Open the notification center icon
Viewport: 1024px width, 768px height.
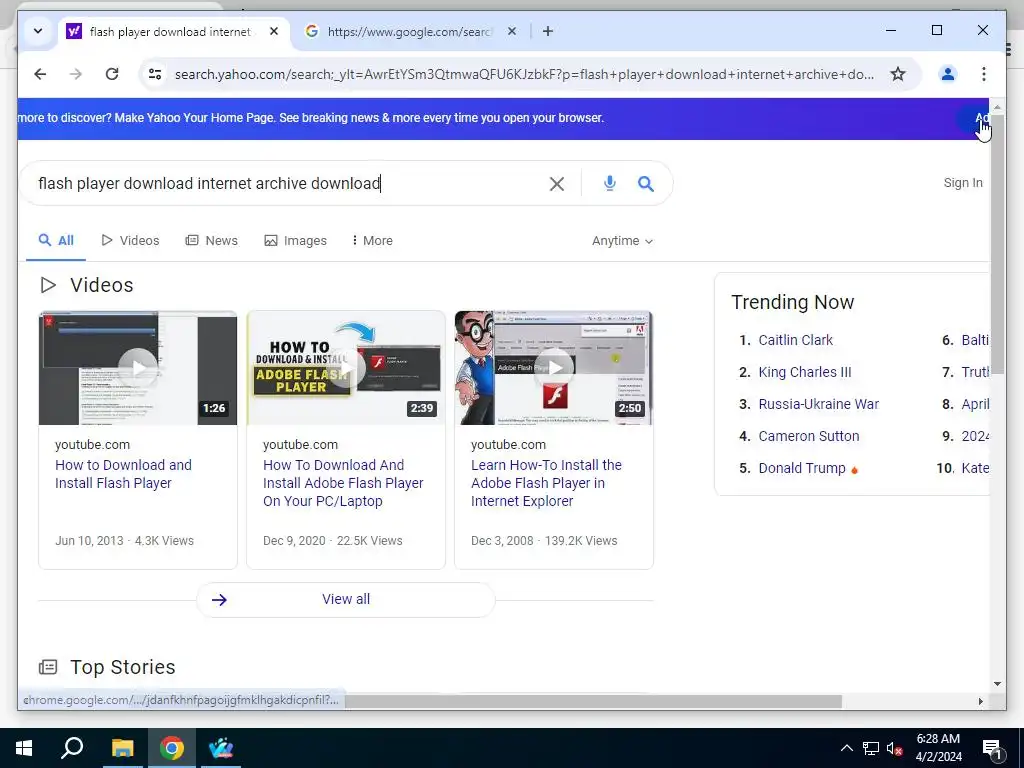[992, 749]
